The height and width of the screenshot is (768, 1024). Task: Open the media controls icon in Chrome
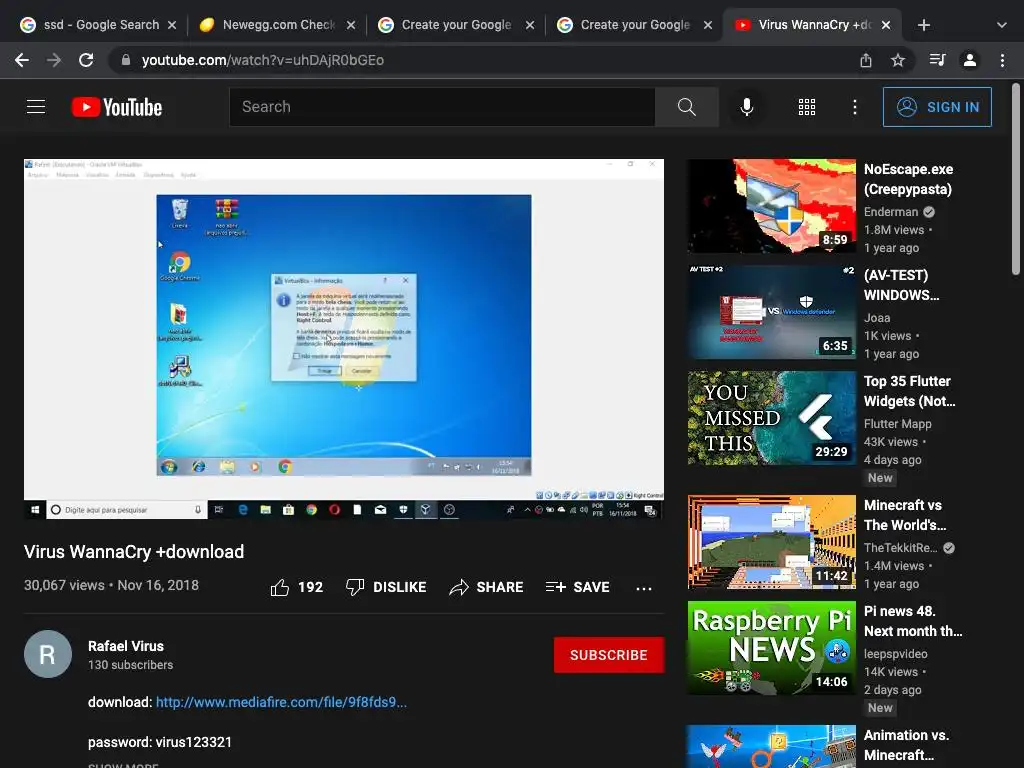click(x=937, y=60)
